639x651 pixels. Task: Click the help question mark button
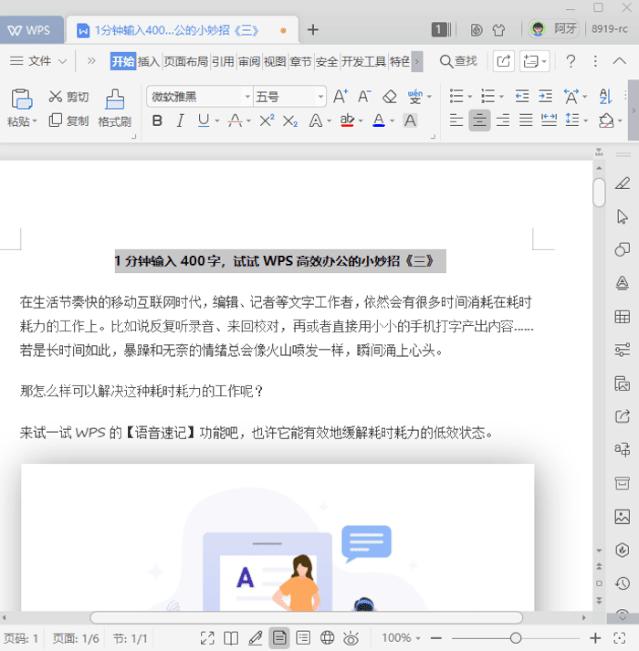coord(571,61)
